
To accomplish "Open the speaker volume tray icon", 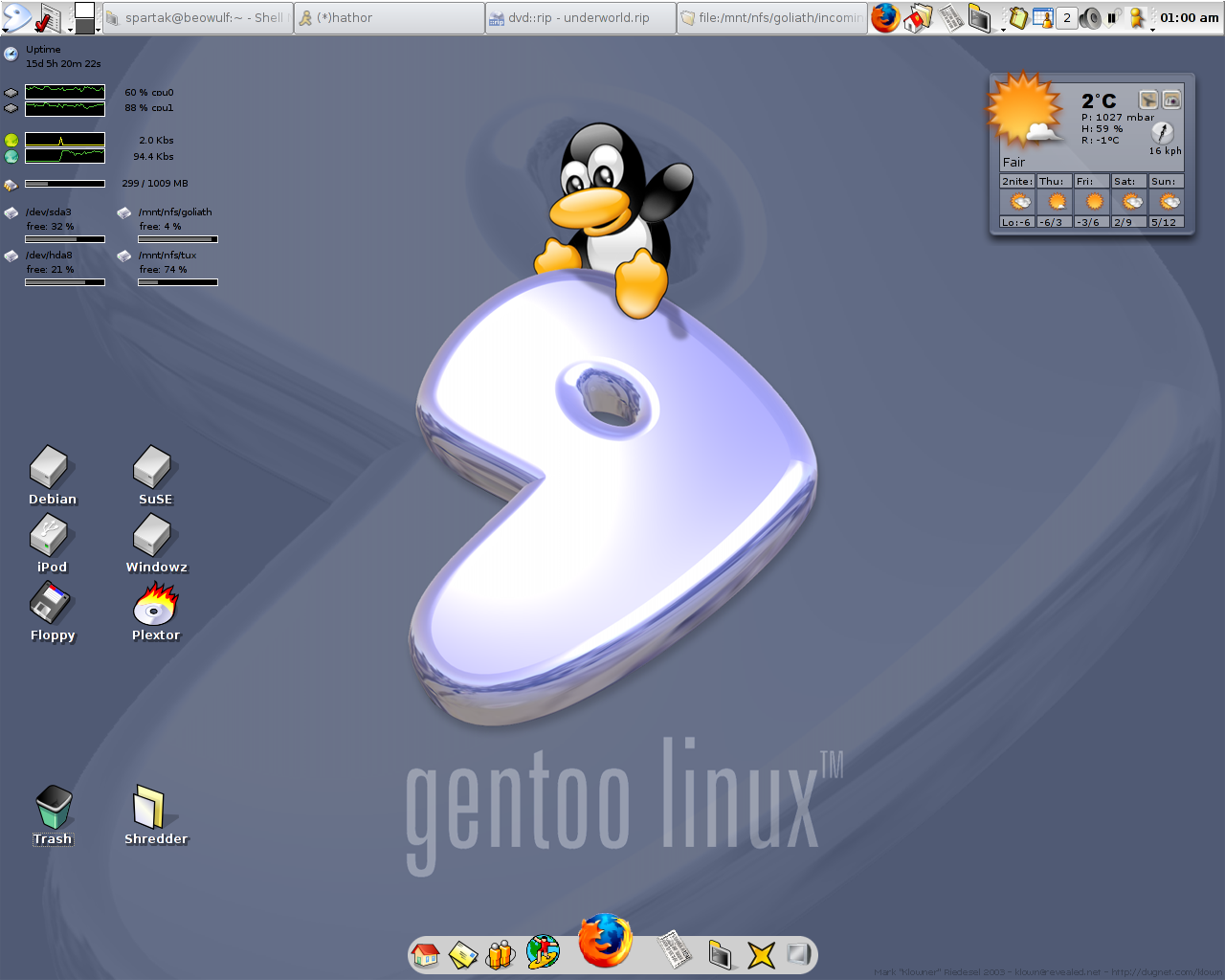I will (1090, 18).
